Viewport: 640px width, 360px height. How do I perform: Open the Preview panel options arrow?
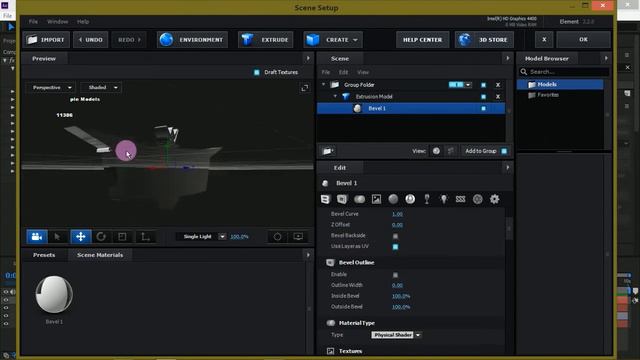click(308, 58)
